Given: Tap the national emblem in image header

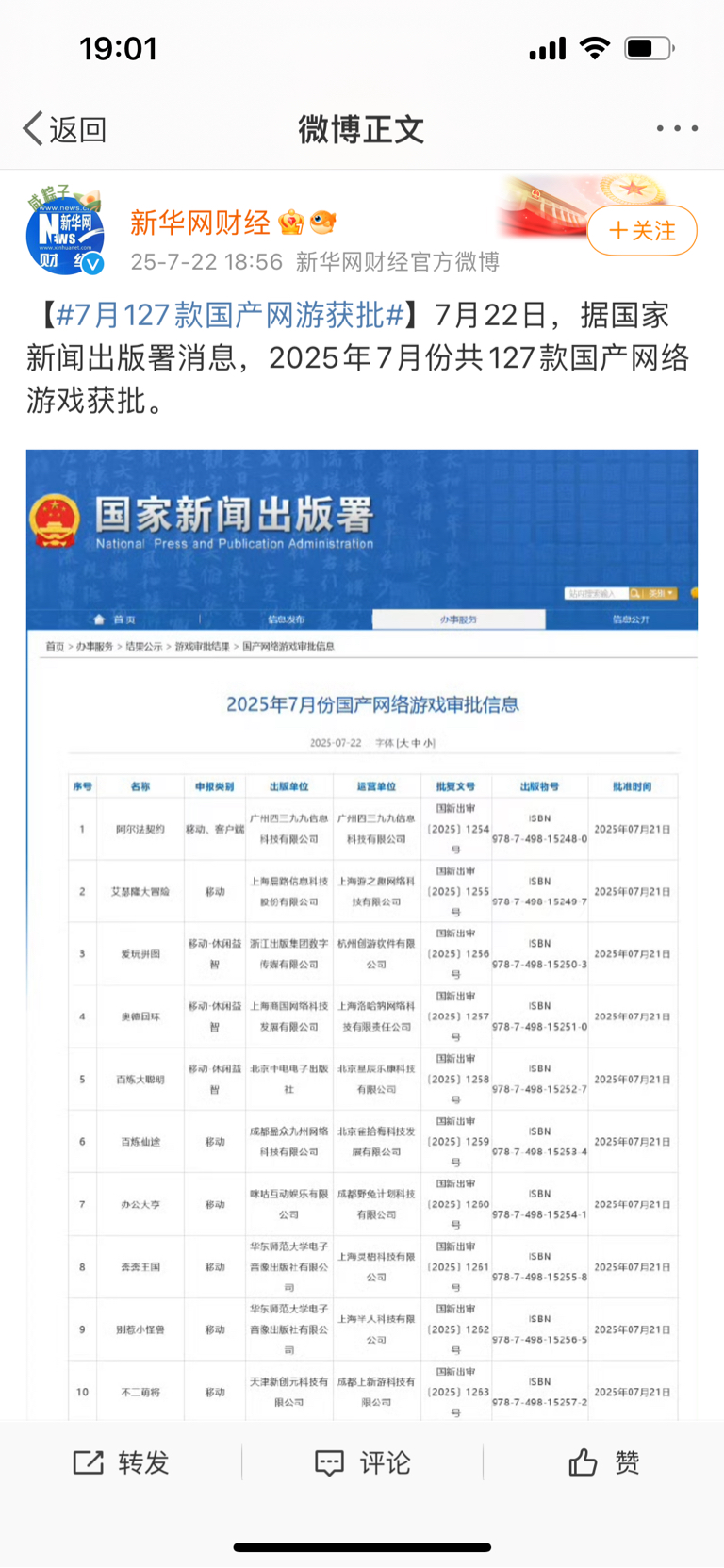Looking at the screenshot, I should (x=54, y=520).
